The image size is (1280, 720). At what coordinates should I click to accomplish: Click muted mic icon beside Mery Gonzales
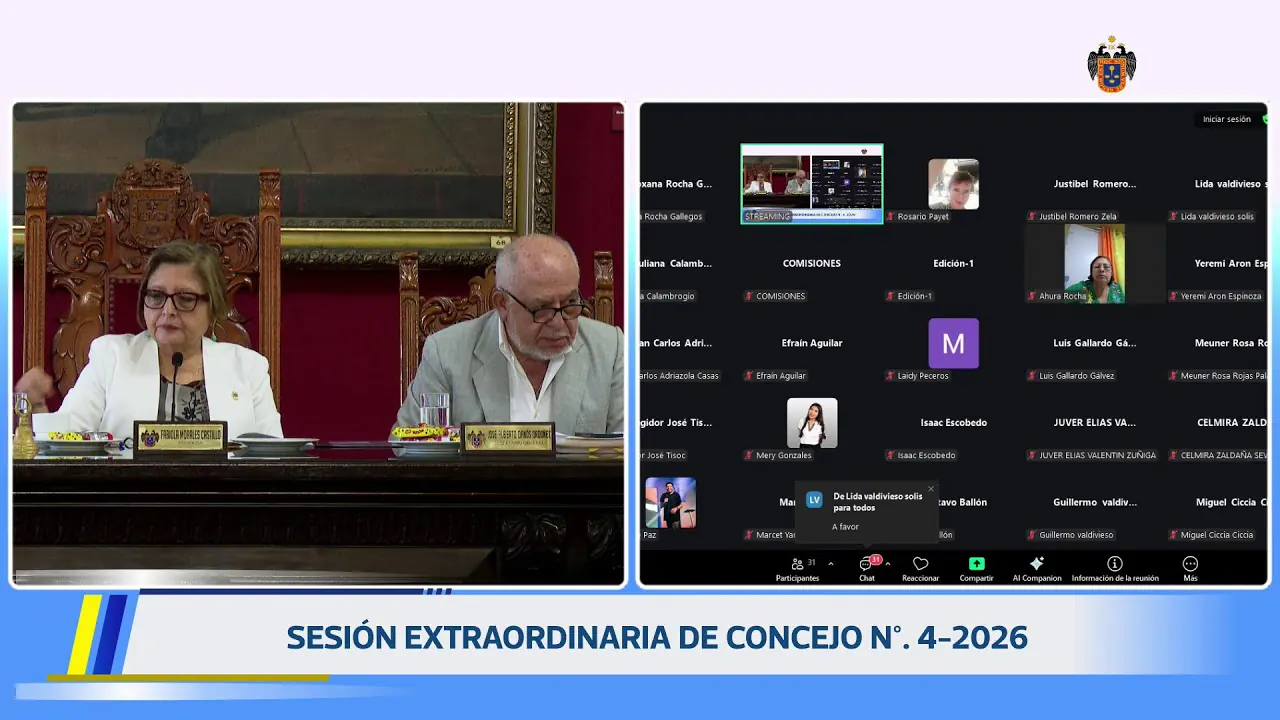[x=749, y=455]
